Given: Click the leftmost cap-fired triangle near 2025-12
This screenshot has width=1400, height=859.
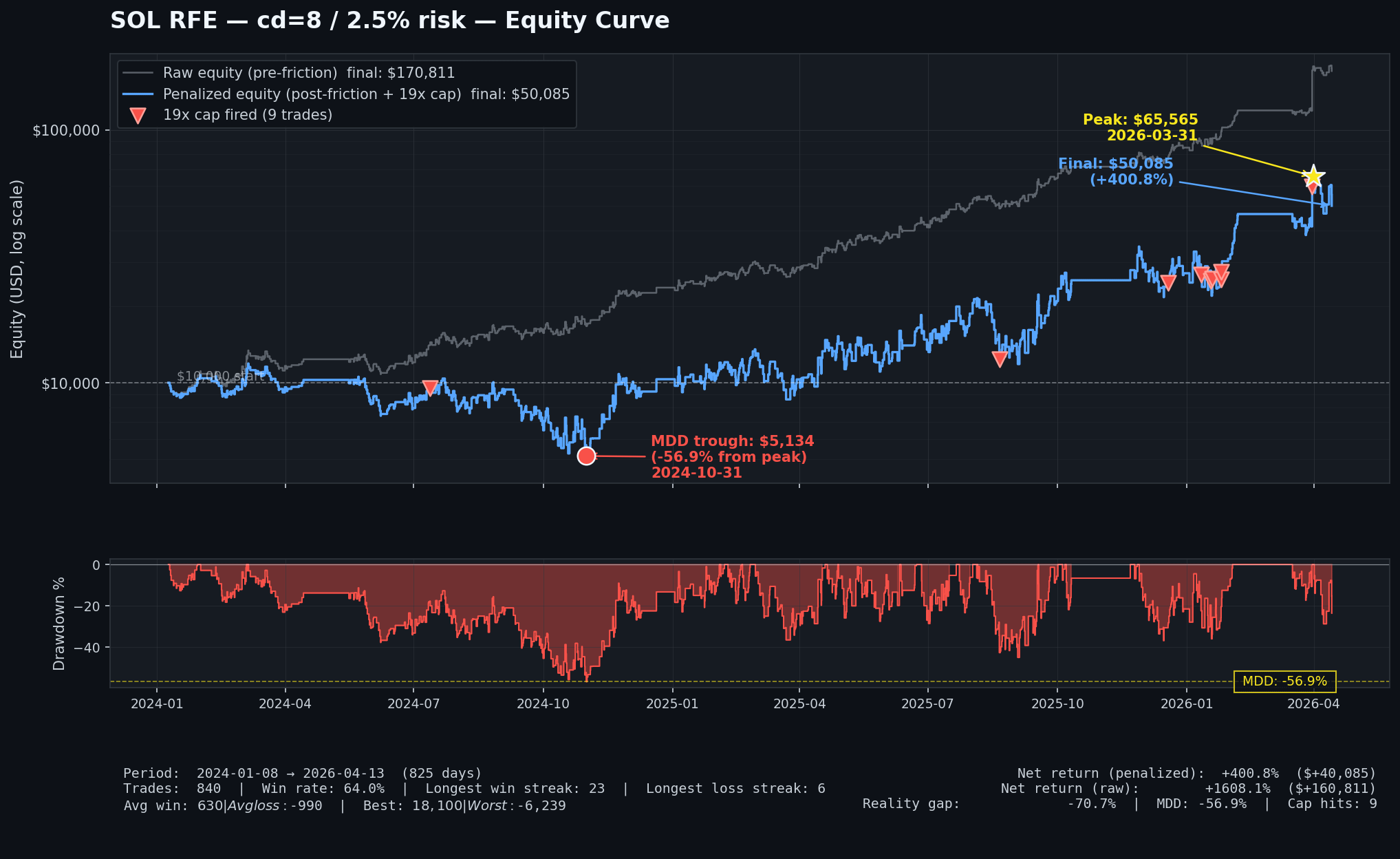Looking at the screenshot, I should point(1167,282).
